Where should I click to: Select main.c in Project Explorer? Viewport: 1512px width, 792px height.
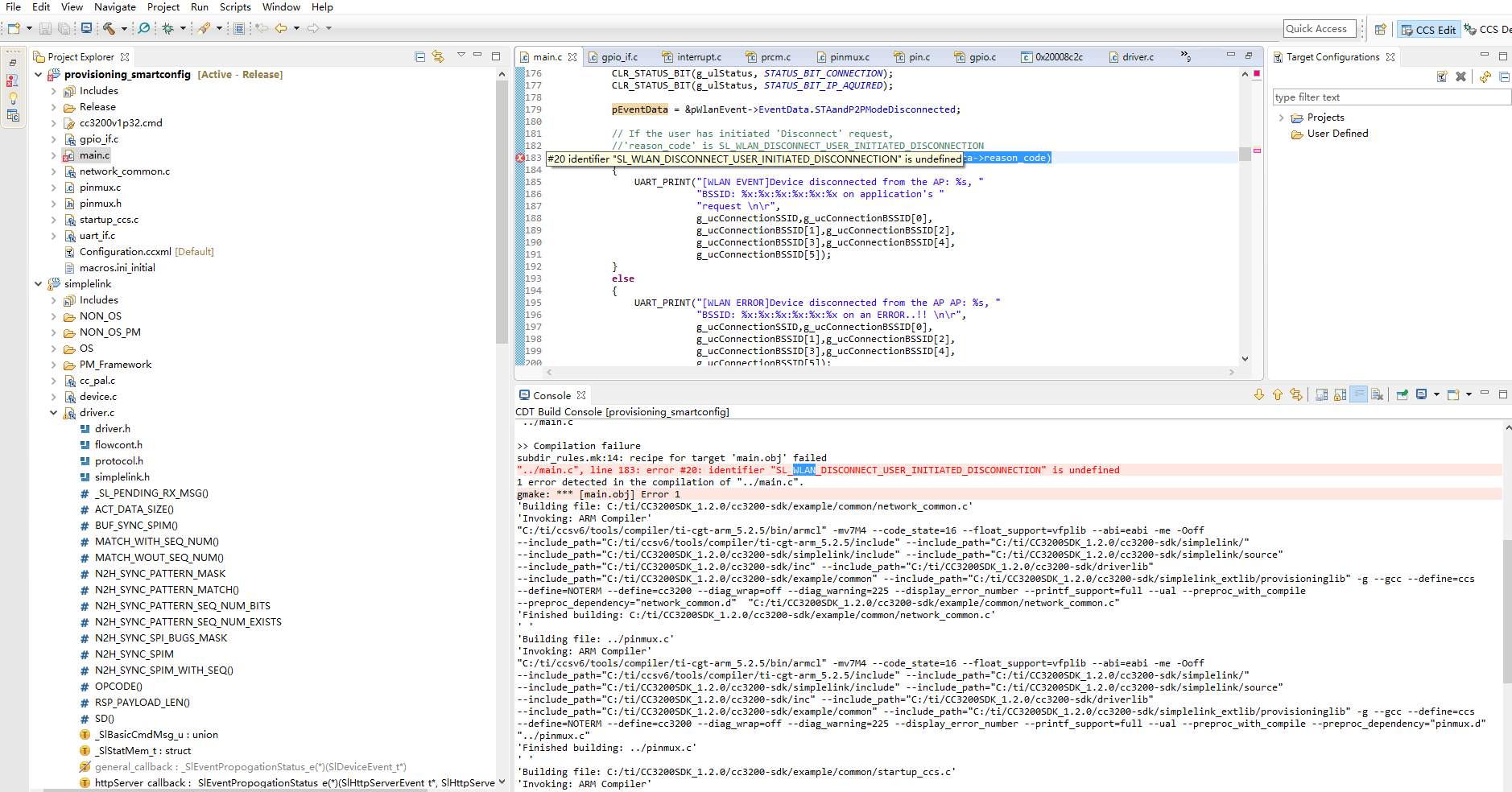94,155
